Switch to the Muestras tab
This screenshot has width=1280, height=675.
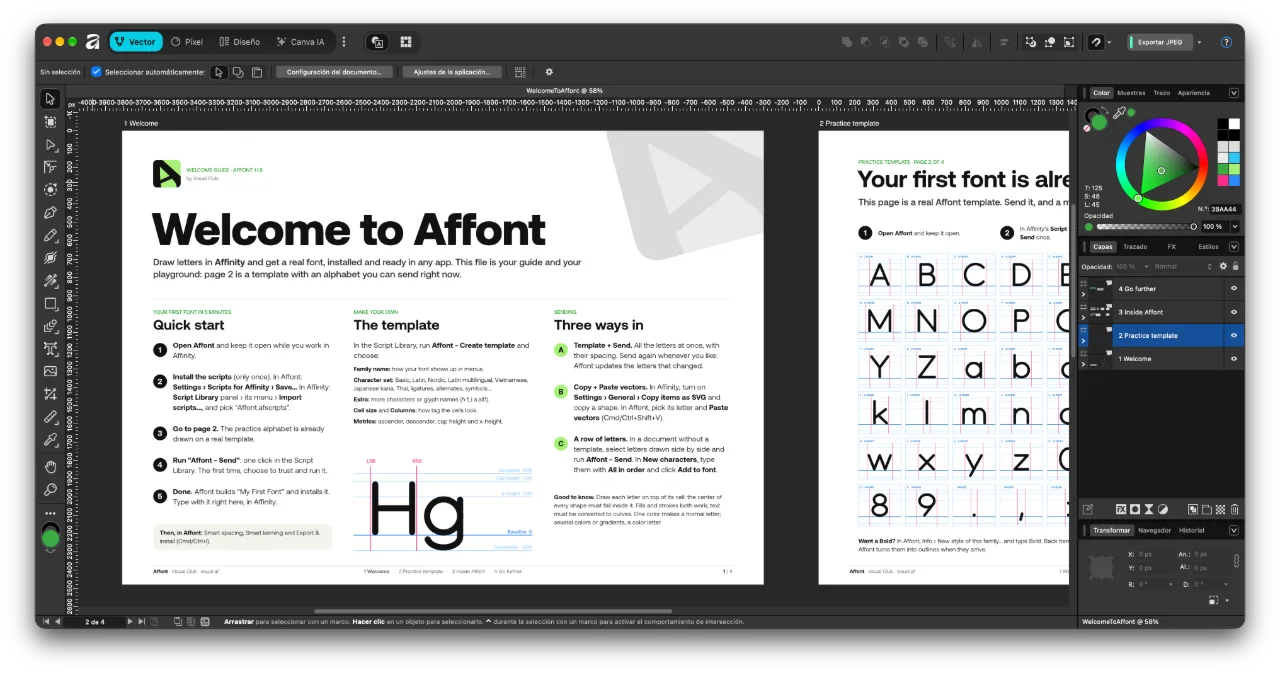coord(1131,93)
